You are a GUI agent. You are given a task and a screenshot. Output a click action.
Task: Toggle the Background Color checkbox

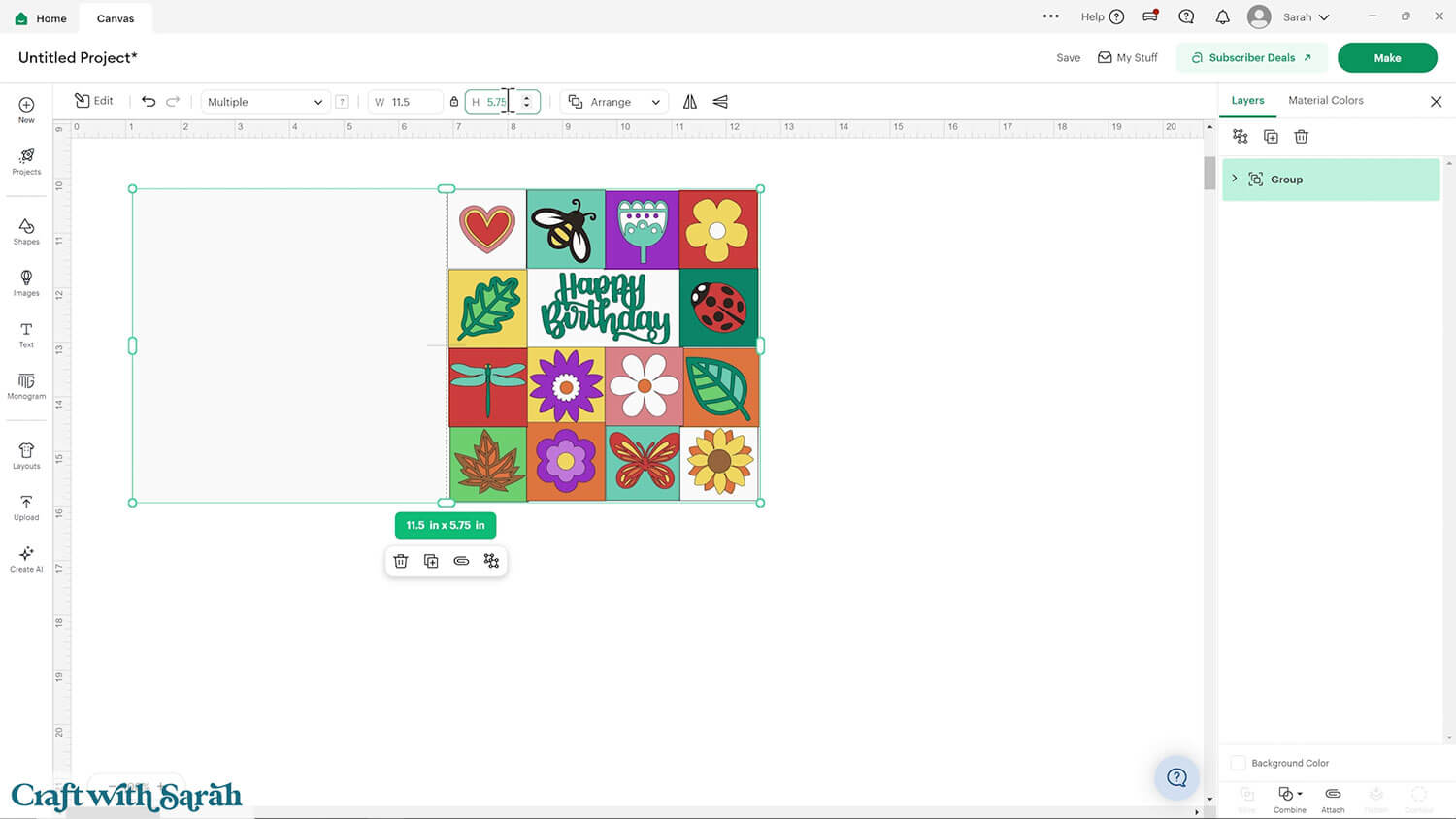point(1239,763)
